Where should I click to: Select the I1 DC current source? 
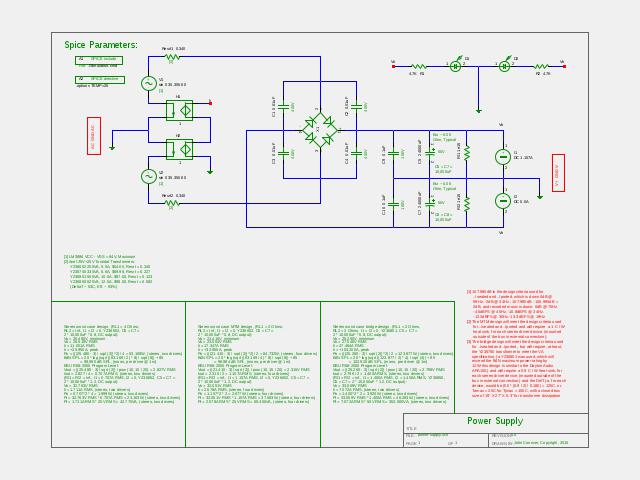pos(503,157)
